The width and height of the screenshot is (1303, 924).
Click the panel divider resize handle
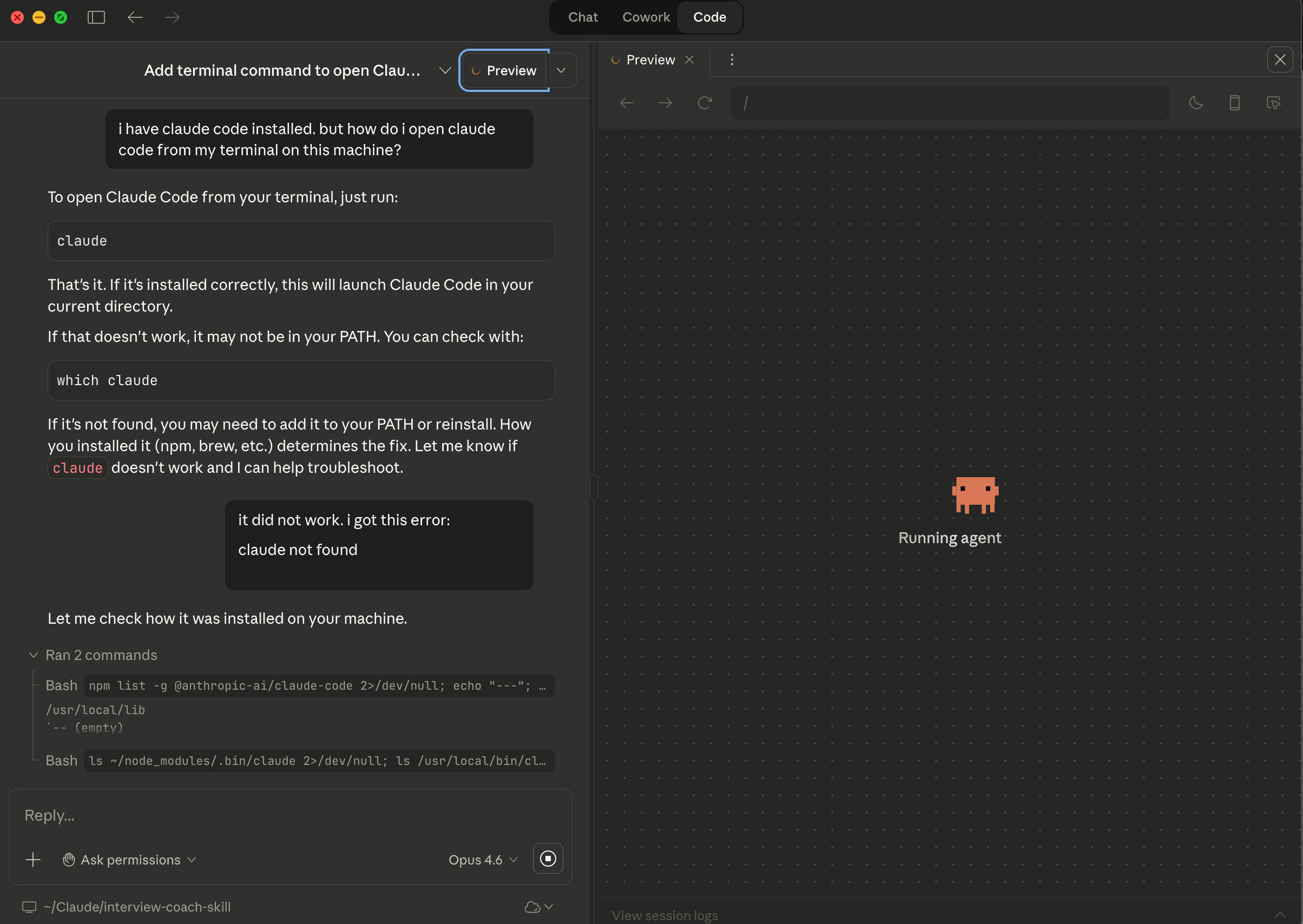pos(594,487)
